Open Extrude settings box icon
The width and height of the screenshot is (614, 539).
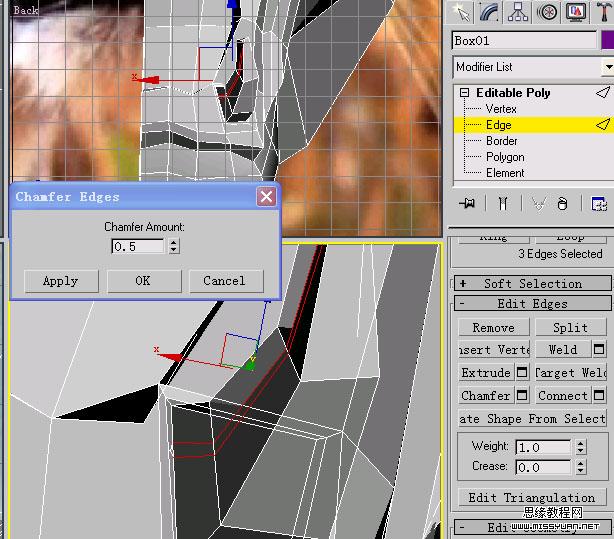pos(522,373)
